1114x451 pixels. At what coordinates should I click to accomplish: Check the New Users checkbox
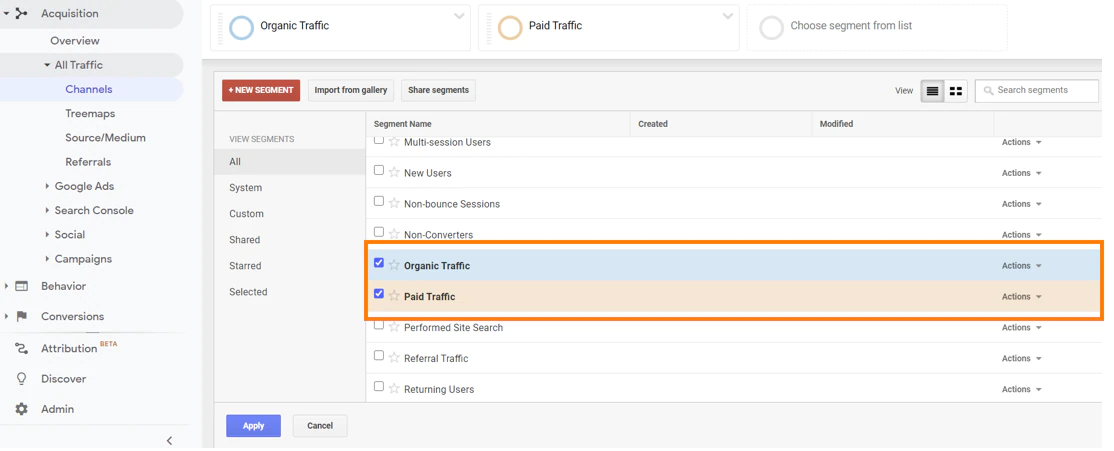click(x=379, y=170)
